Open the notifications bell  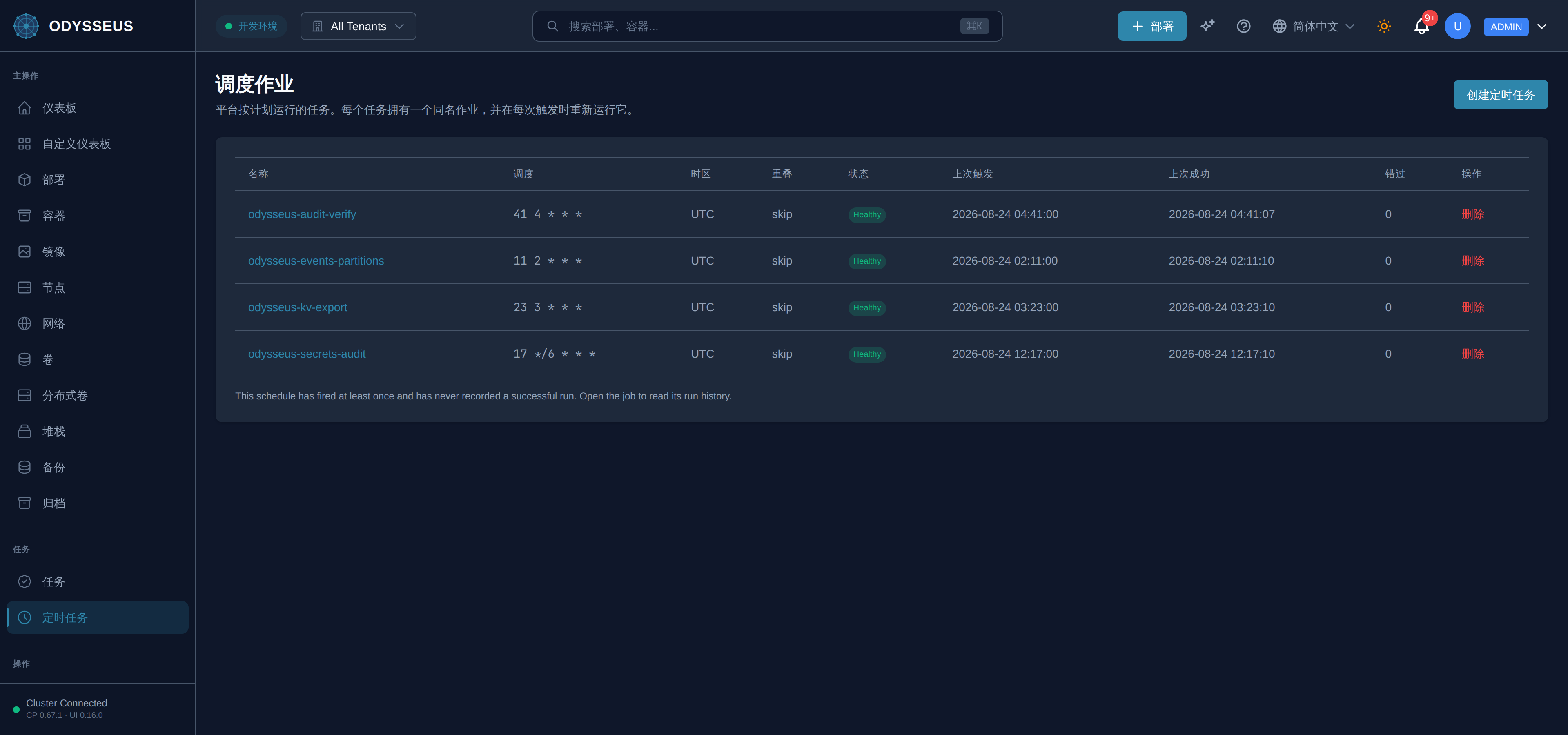(x=1421, y=26)
